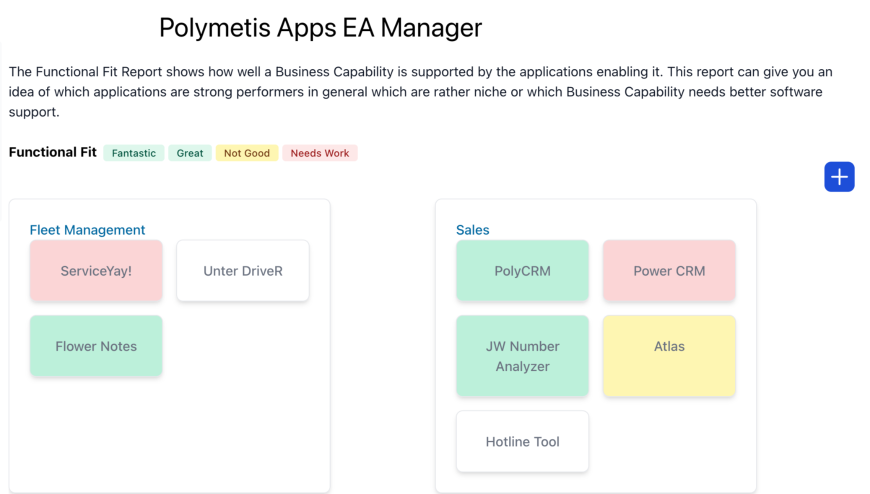Click the PolyCRM application tile

(x=522, y=271)
